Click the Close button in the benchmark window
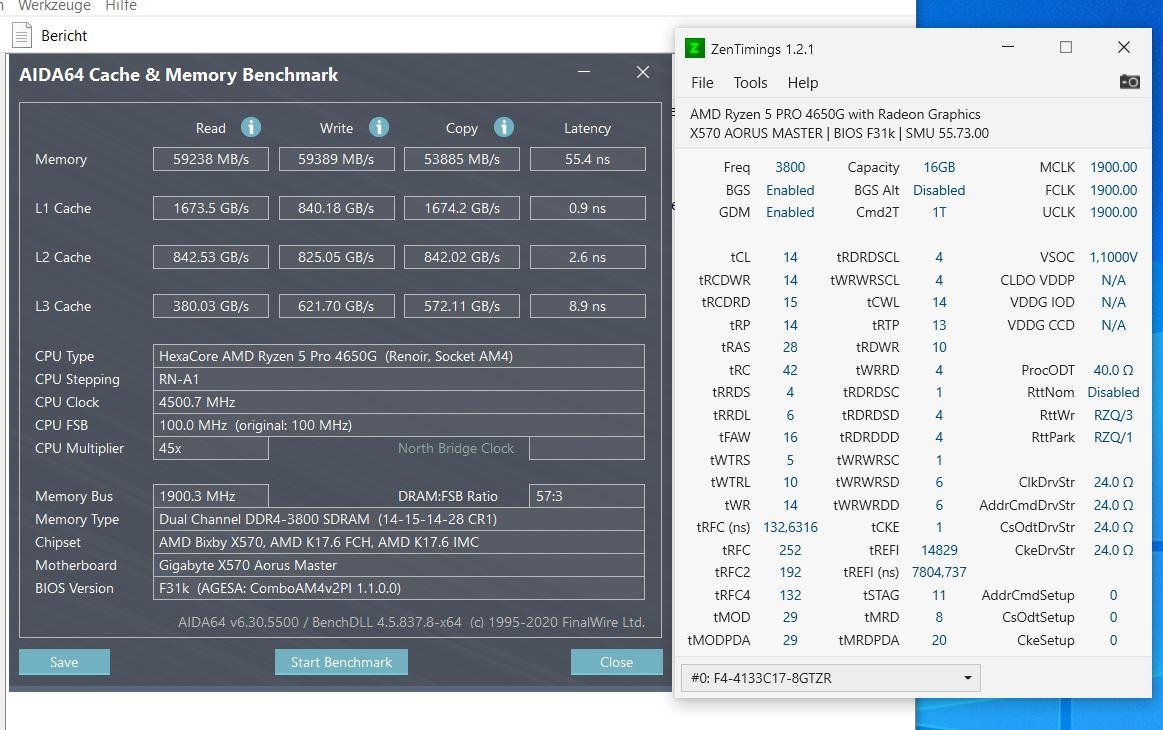This screenshot has height=730, width=1163. pyautogui.click(x=616, y=662)
